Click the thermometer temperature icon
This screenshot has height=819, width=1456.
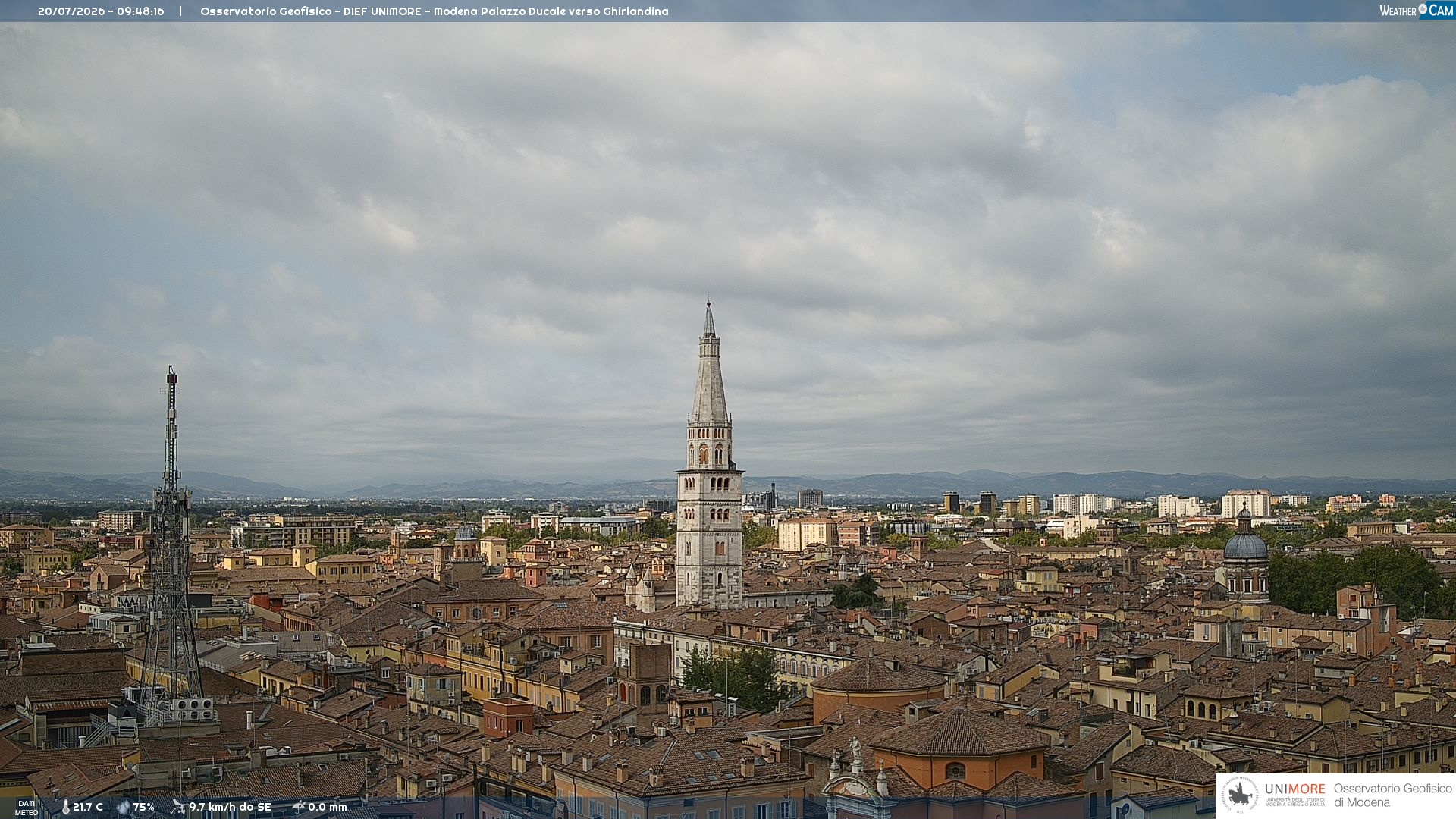(x=66, y=807)
